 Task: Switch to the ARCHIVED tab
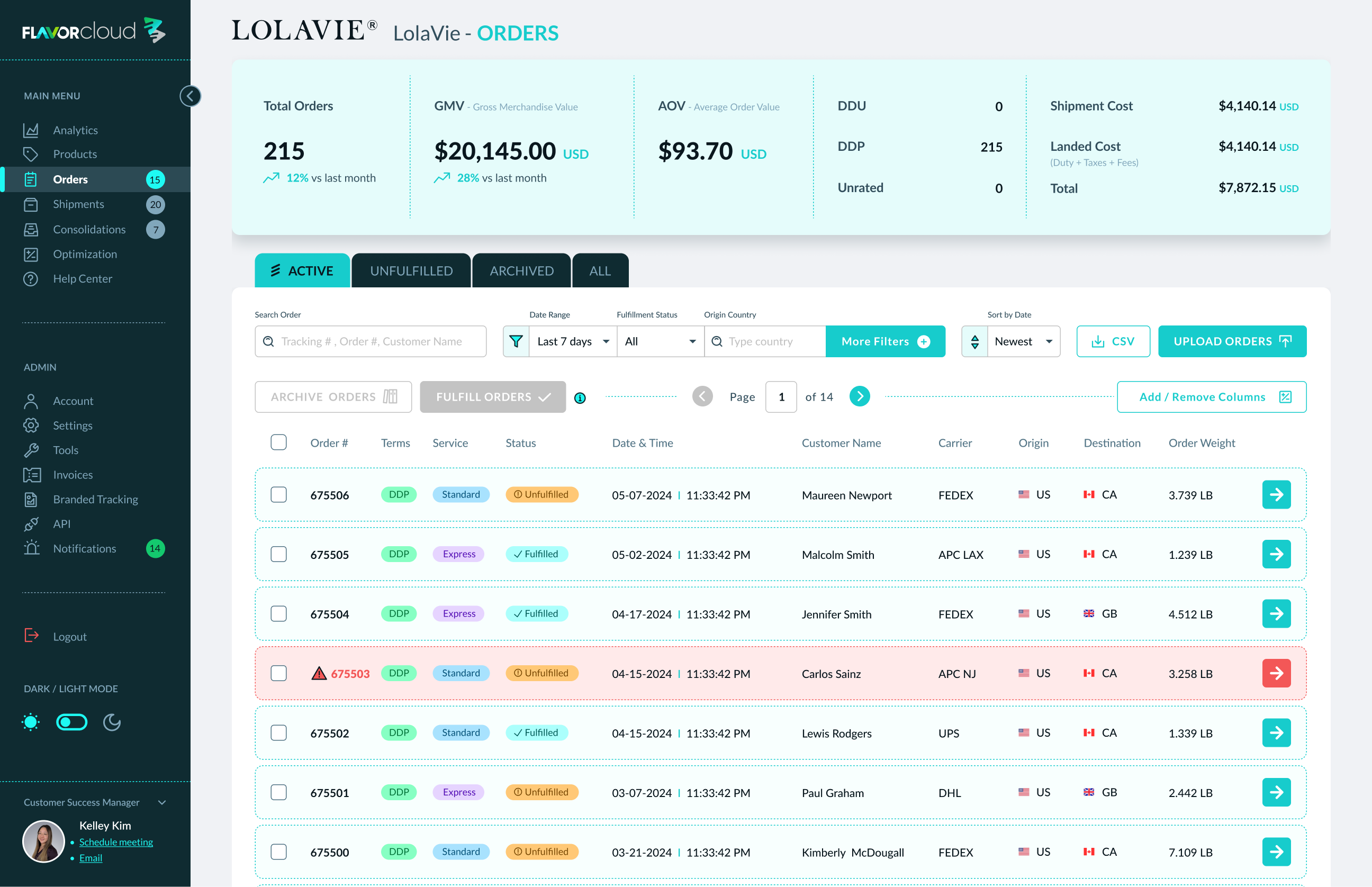[522, 271]
